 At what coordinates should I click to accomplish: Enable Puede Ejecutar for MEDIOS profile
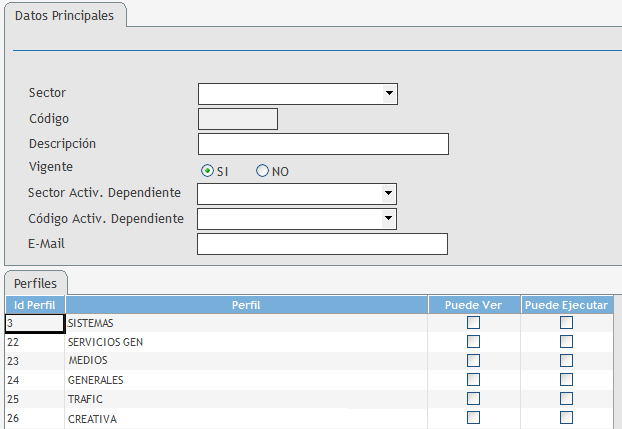coord(566,361)
